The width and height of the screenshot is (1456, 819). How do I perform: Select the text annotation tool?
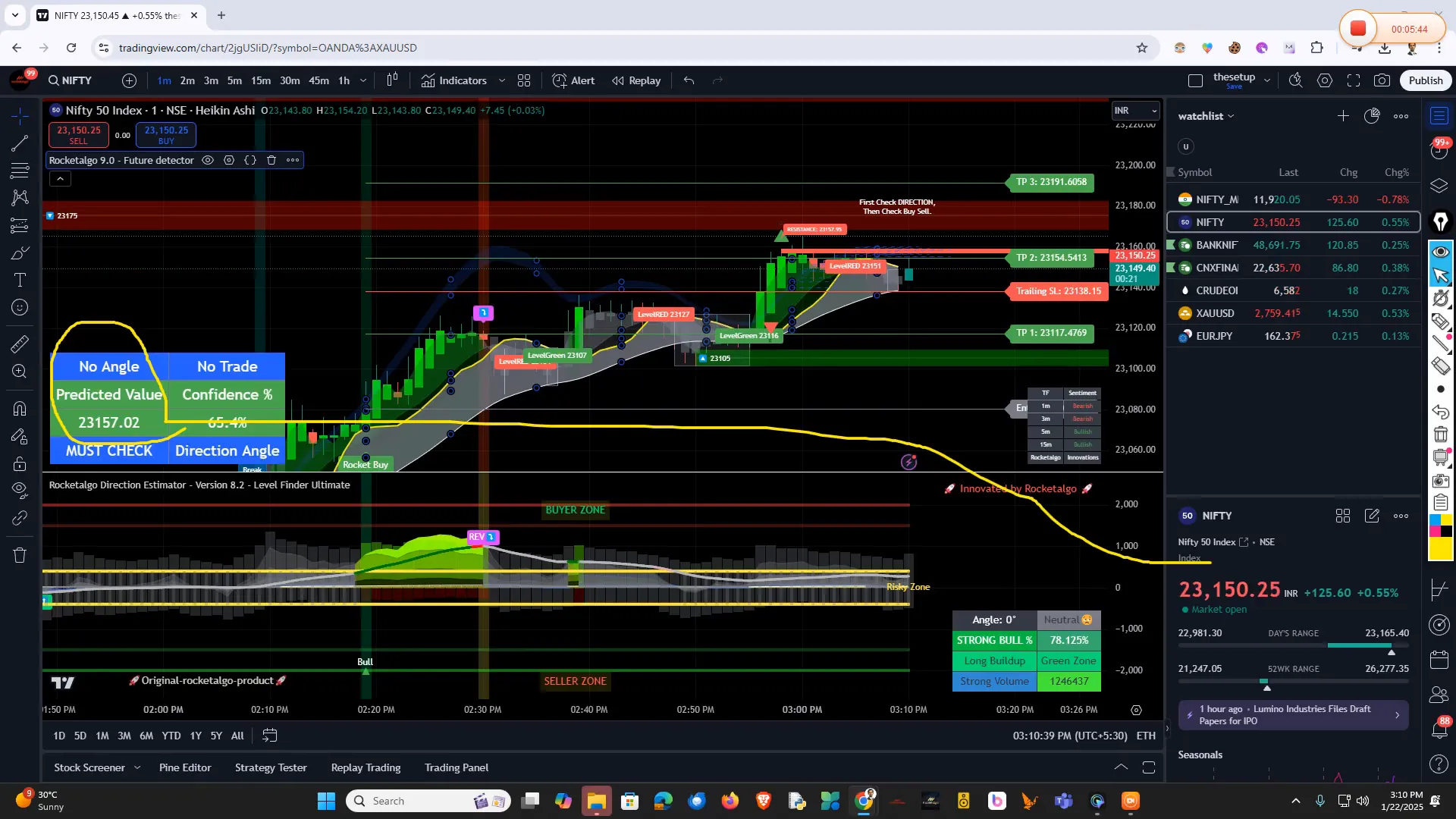[20, 280]
